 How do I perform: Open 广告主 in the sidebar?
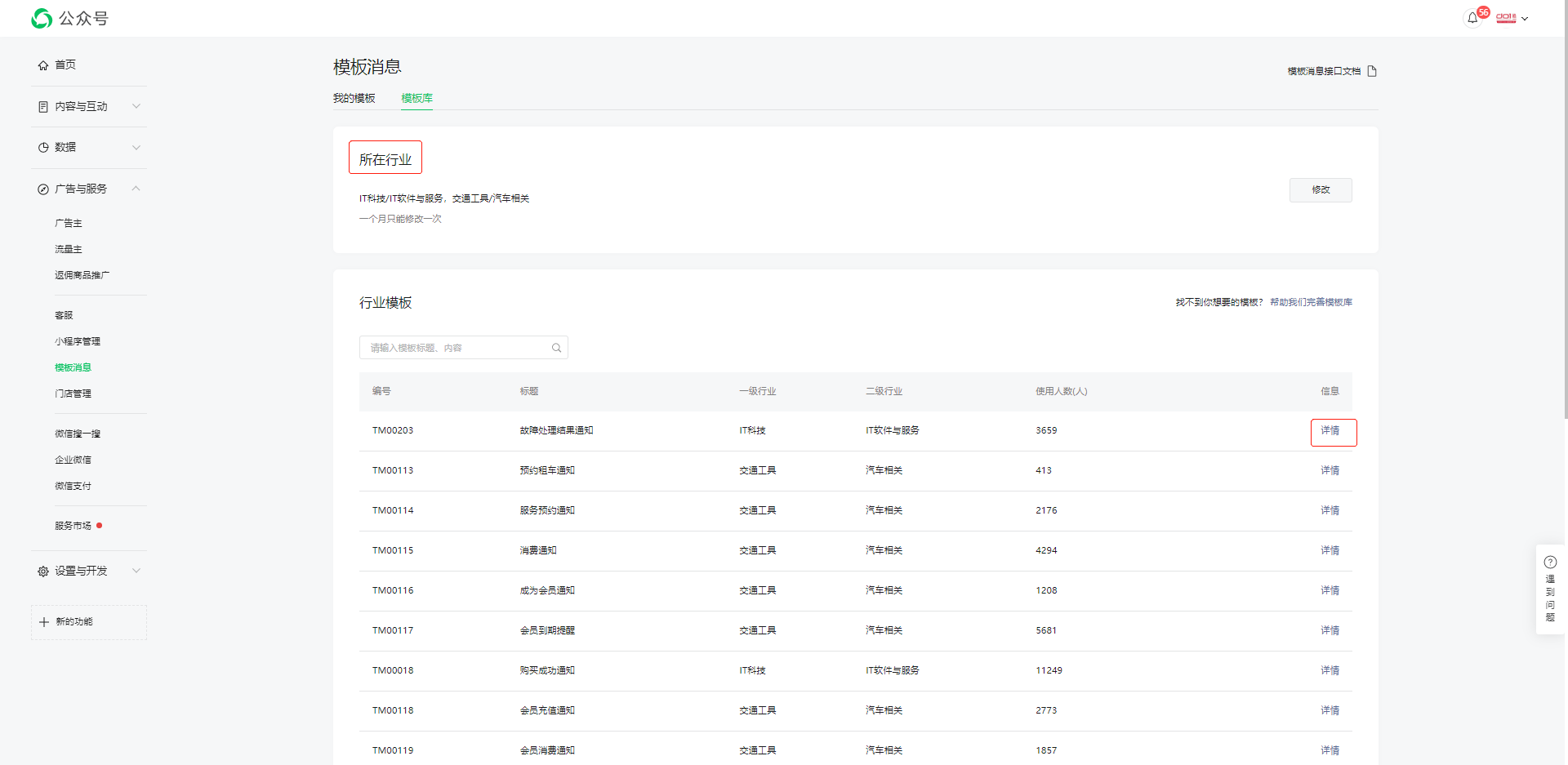[x=69, y=223]
